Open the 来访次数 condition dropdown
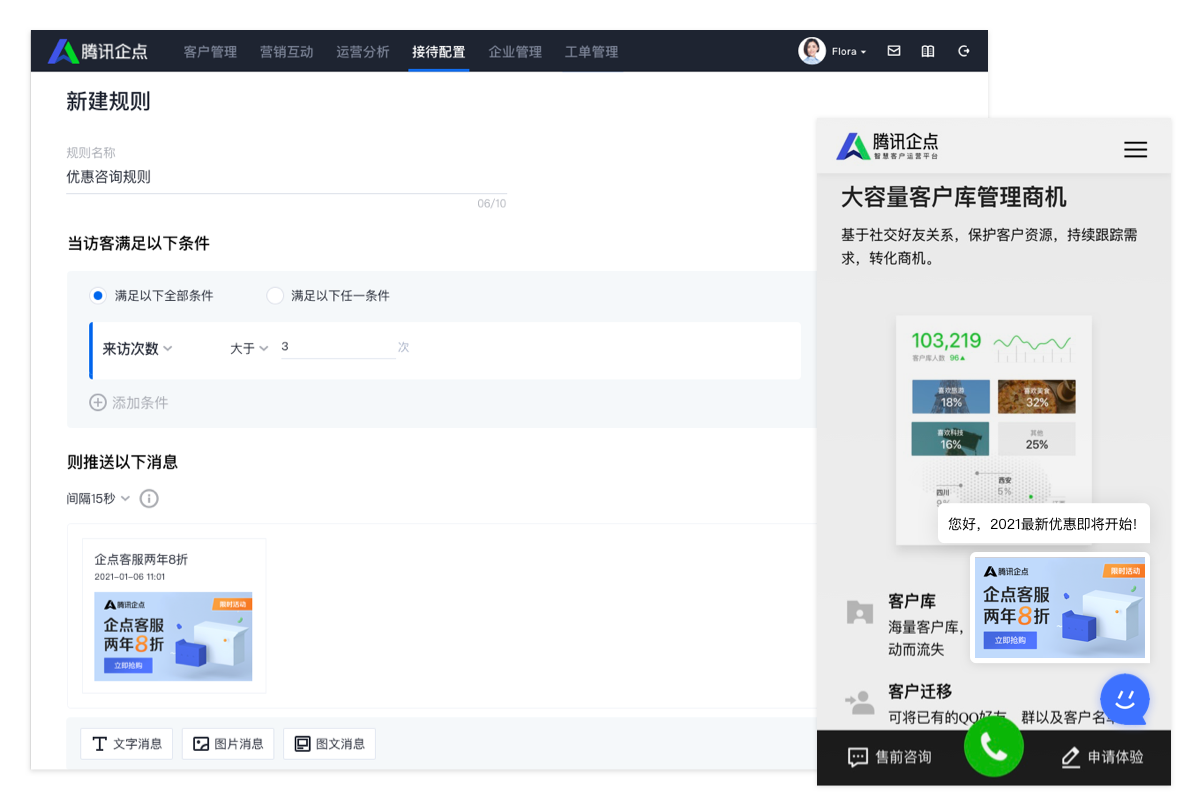 tap(138, 348)
